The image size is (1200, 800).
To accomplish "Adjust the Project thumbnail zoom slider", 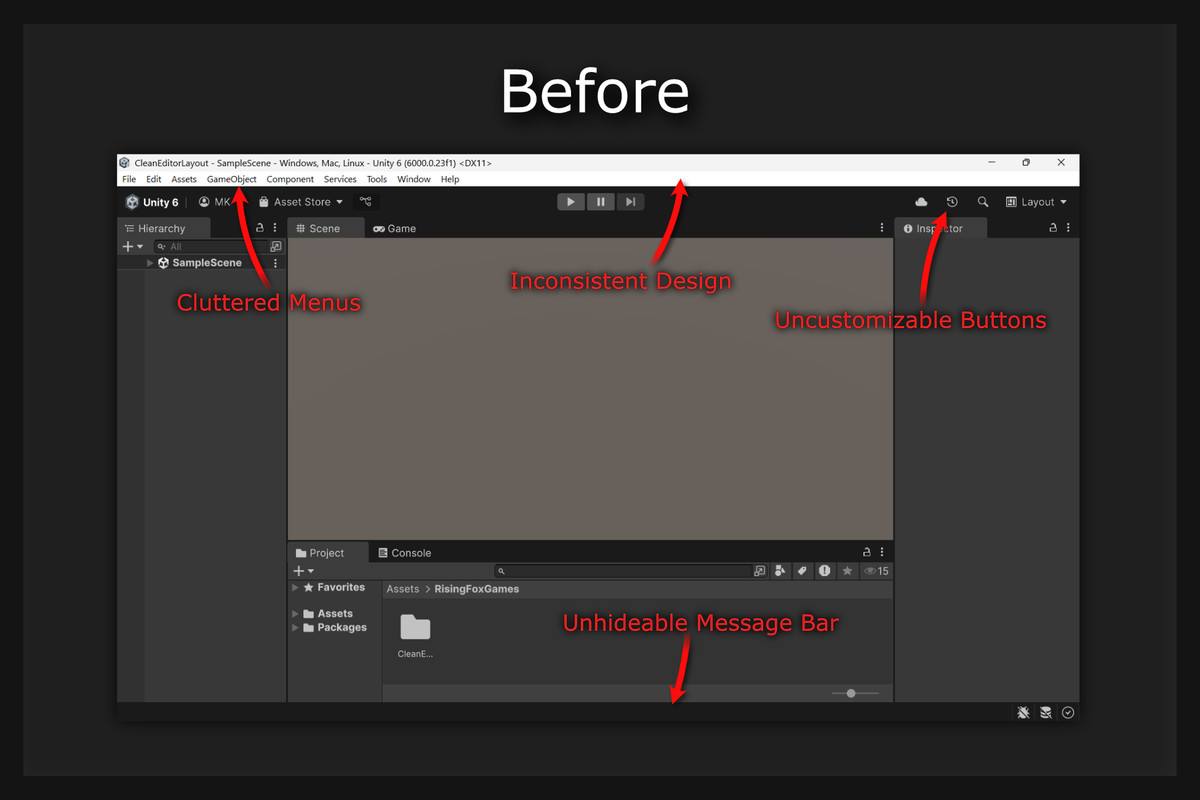I will tap(851, 692).
